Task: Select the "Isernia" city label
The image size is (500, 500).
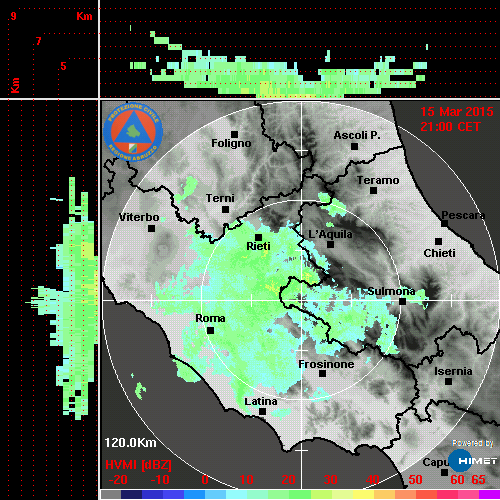Action: 453,371
